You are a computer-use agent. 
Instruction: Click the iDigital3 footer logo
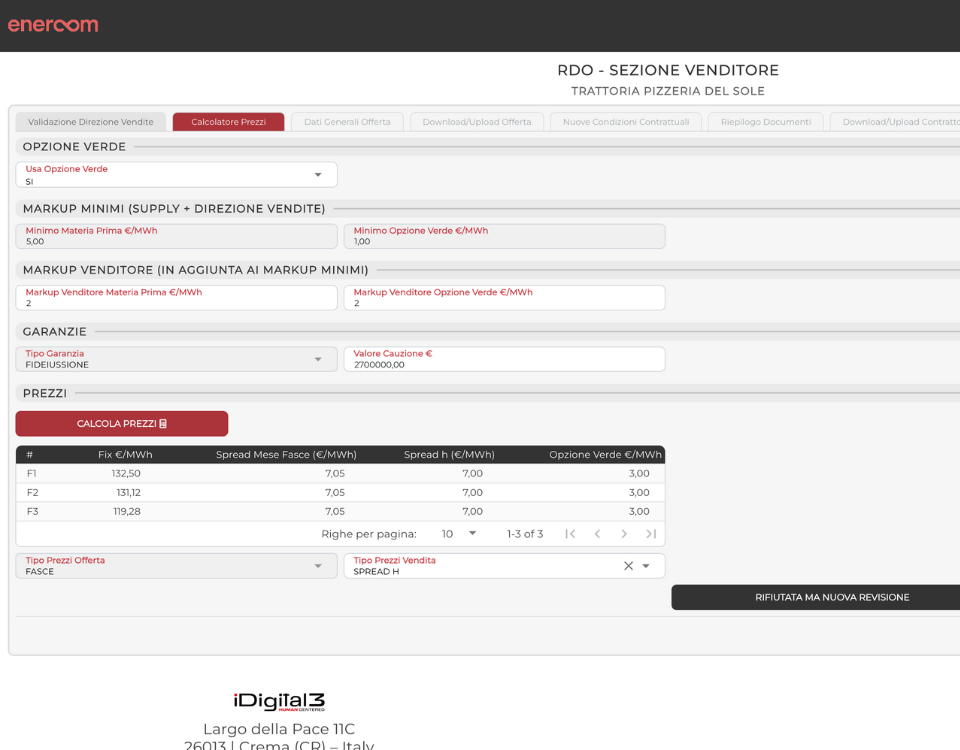279,701
